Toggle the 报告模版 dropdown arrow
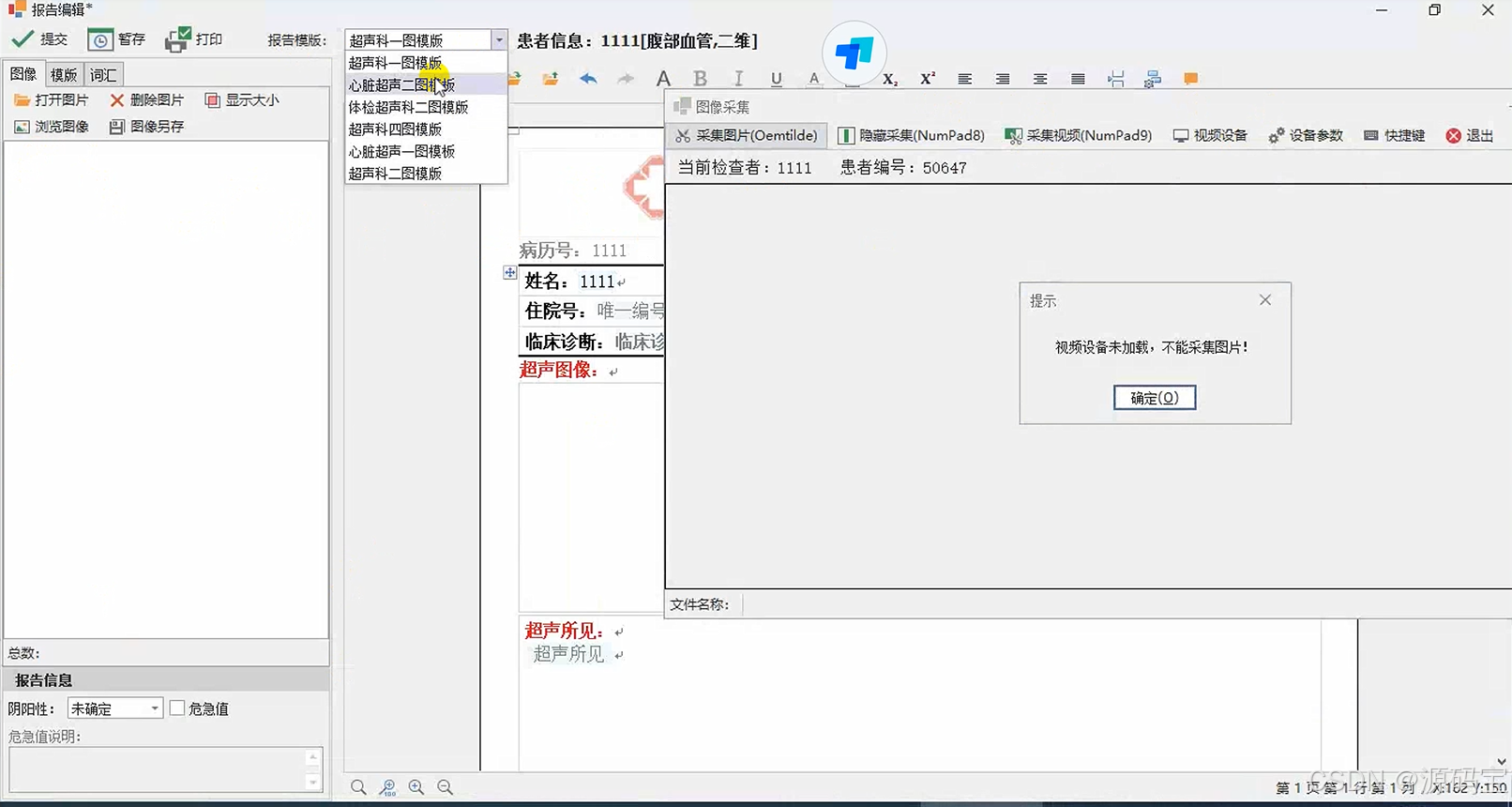 click(499, 39)
